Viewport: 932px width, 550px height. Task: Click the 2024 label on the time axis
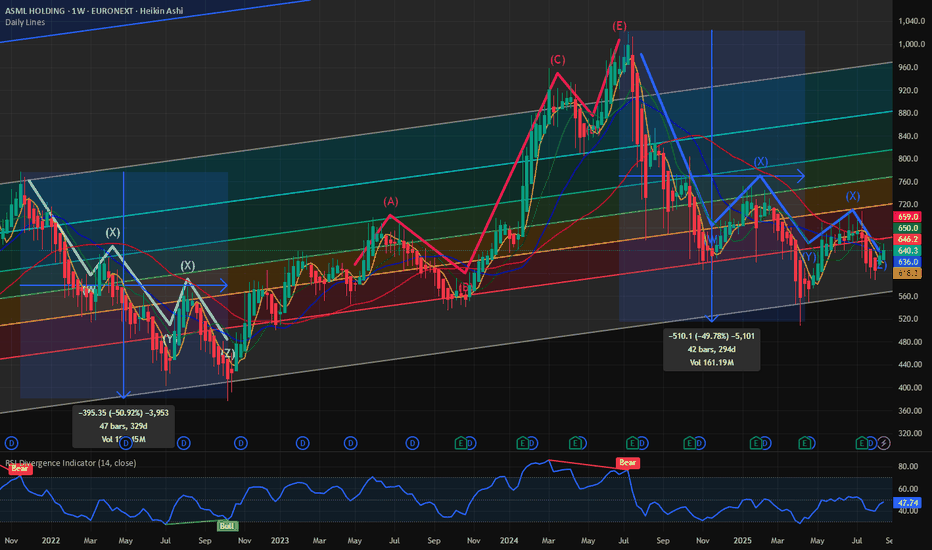click(509, 540)
